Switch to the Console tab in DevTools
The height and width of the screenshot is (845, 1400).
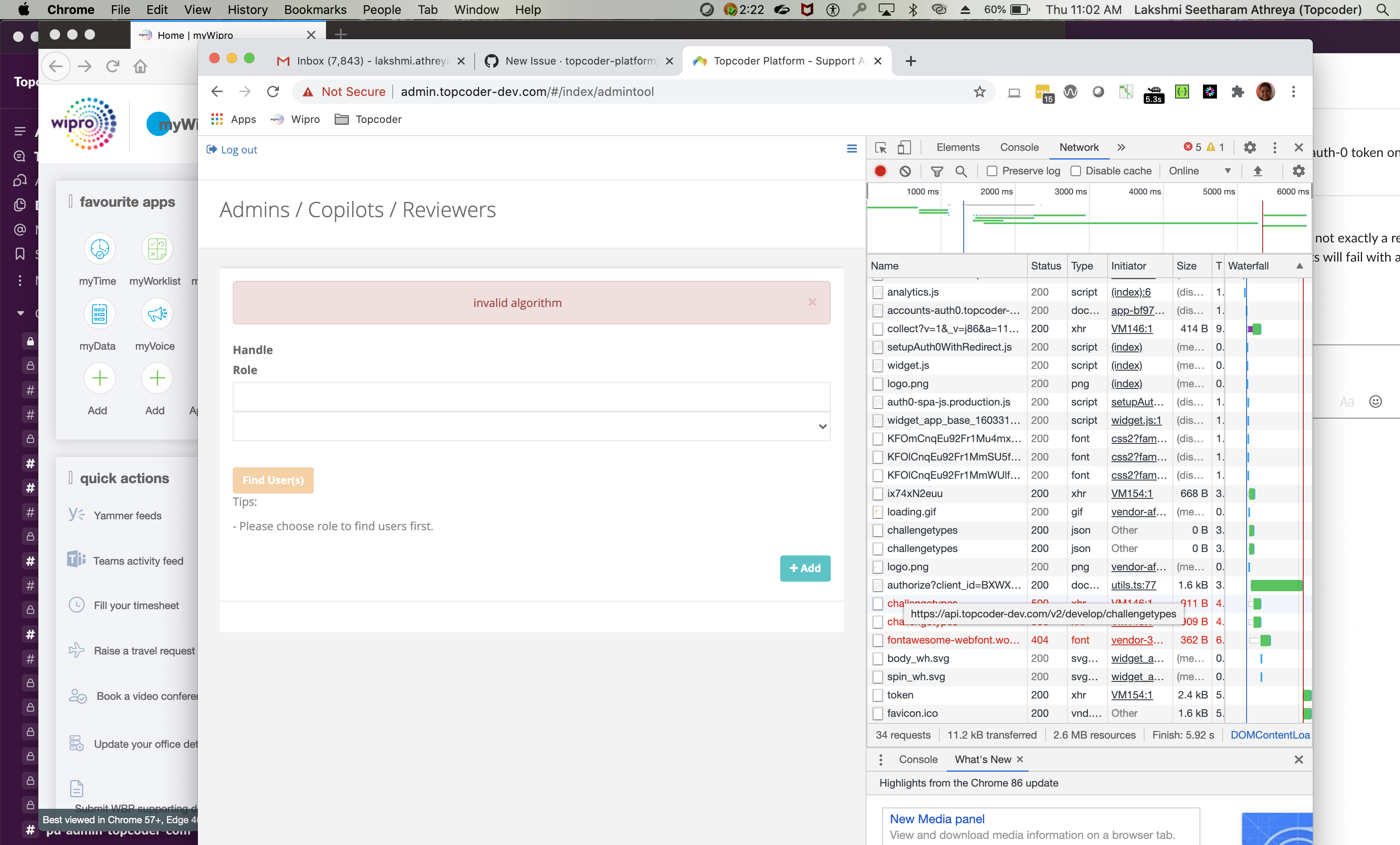tap(1019, 148)
